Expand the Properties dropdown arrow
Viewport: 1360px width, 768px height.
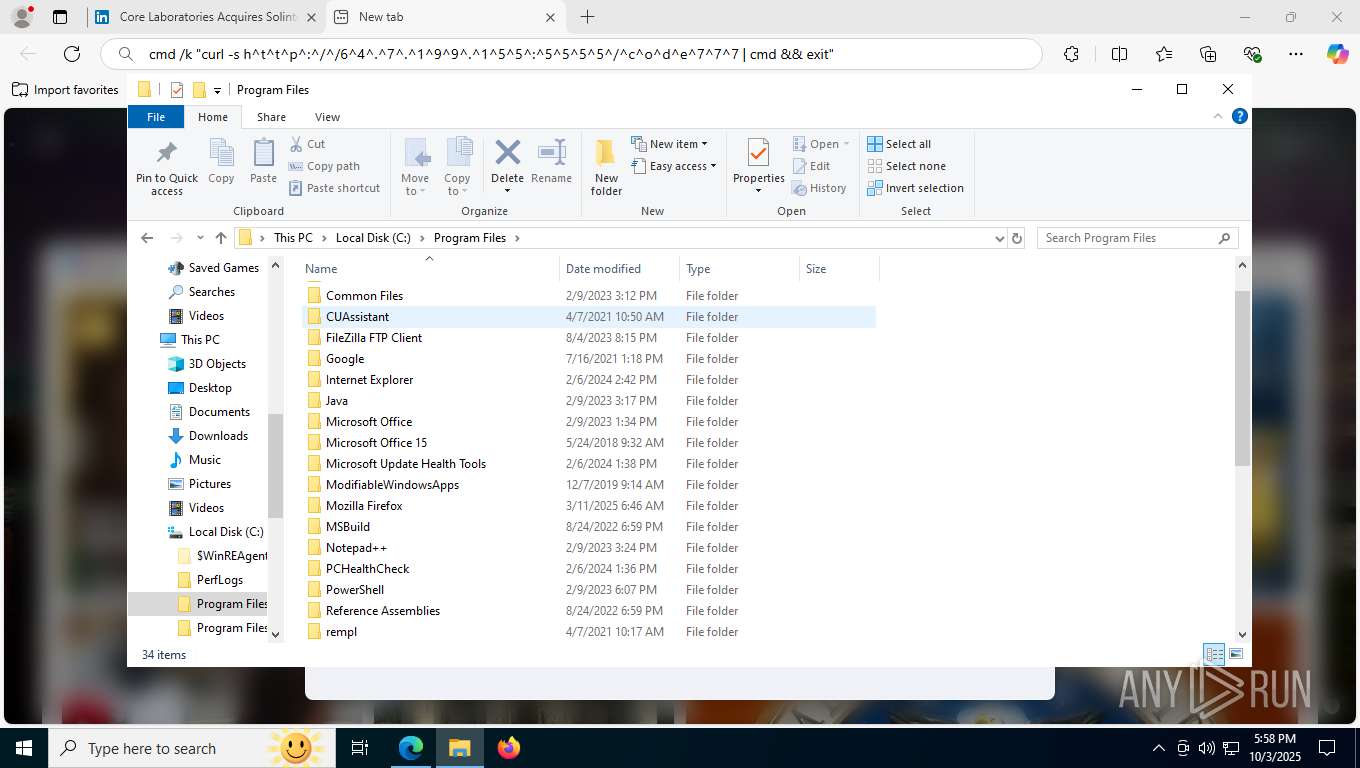758,191
